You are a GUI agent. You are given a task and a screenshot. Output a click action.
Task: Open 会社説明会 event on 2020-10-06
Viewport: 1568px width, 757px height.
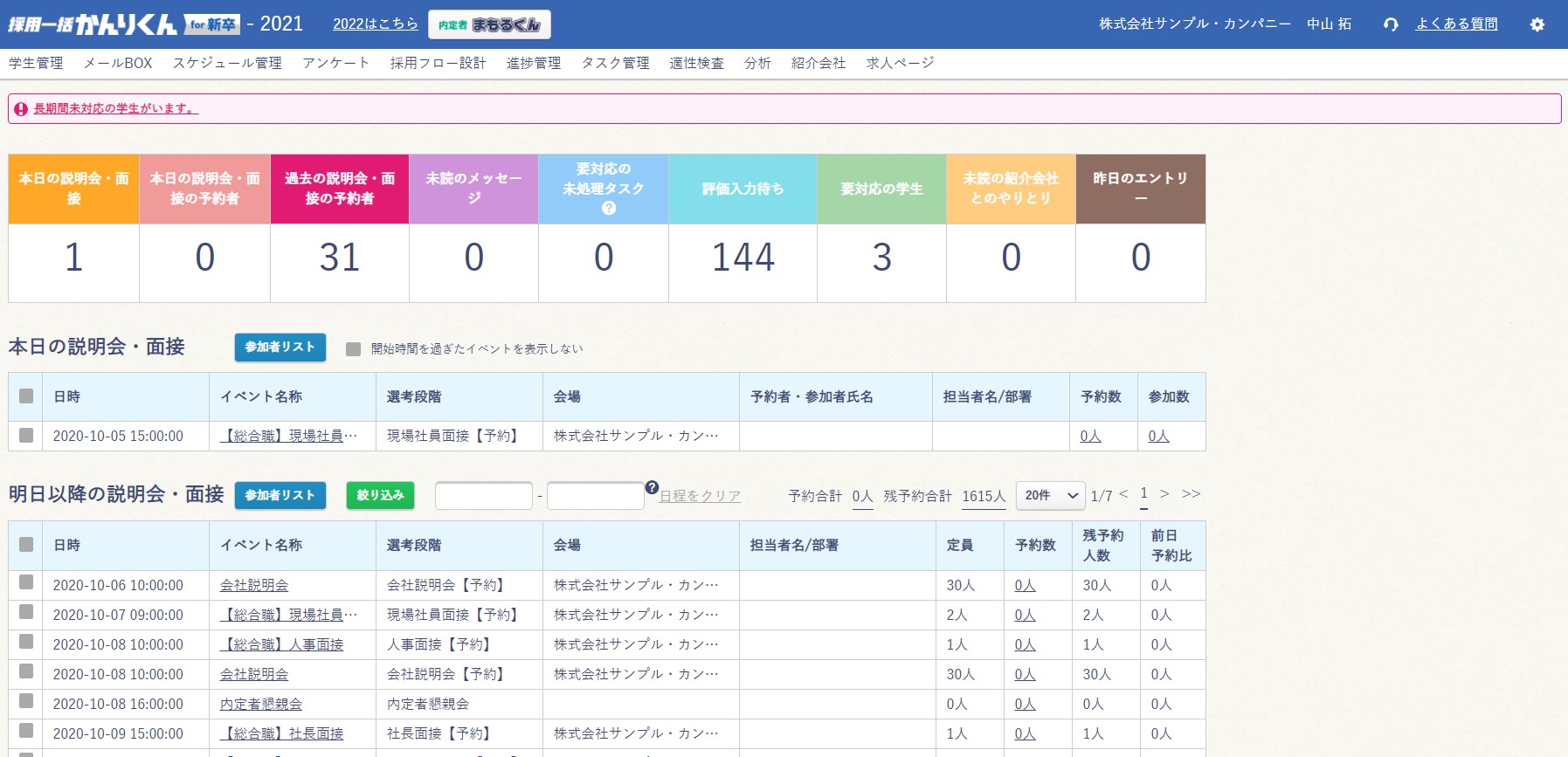(254, 585)
